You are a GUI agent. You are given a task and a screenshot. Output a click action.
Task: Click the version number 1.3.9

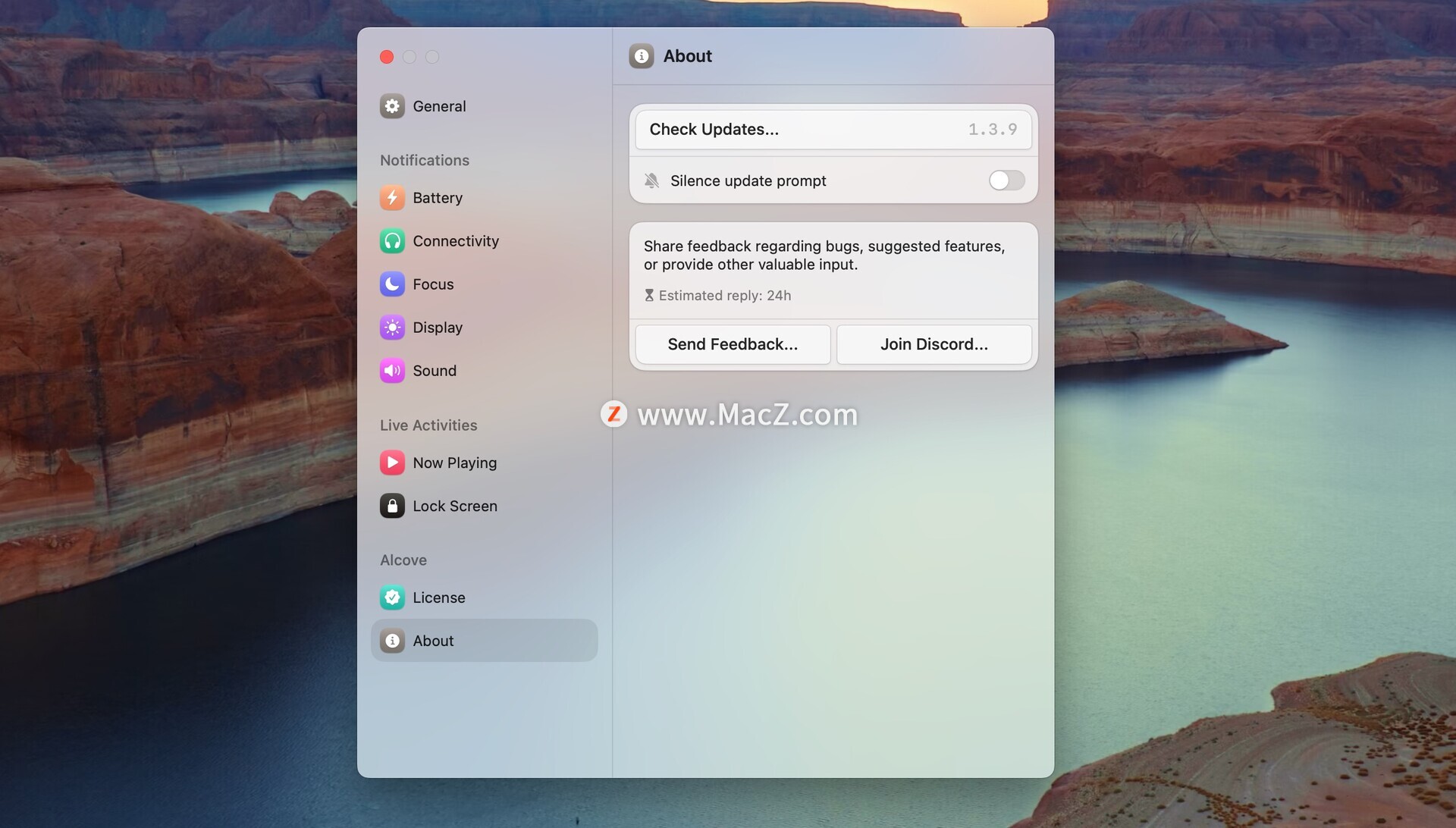click(992, 130)
